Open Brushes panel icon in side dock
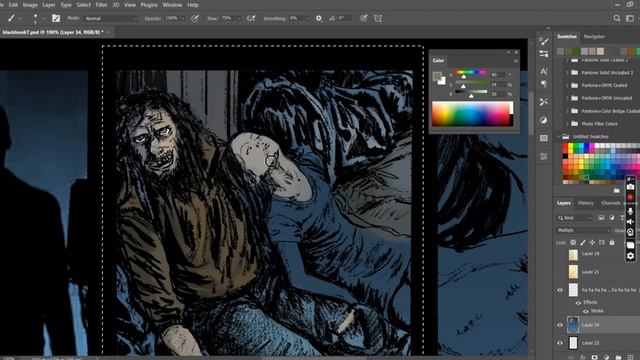This screenshot has width=640, height=360. coord(544,41)
